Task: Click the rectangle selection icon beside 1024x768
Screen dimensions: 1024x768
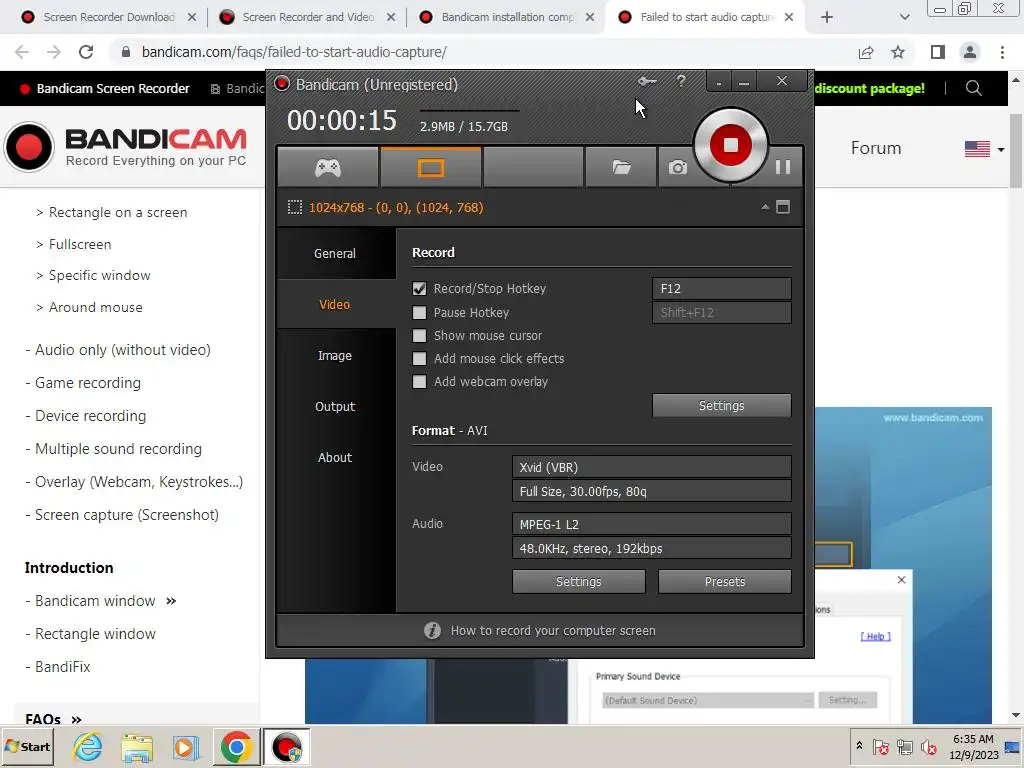Action: tap(295, 208)
